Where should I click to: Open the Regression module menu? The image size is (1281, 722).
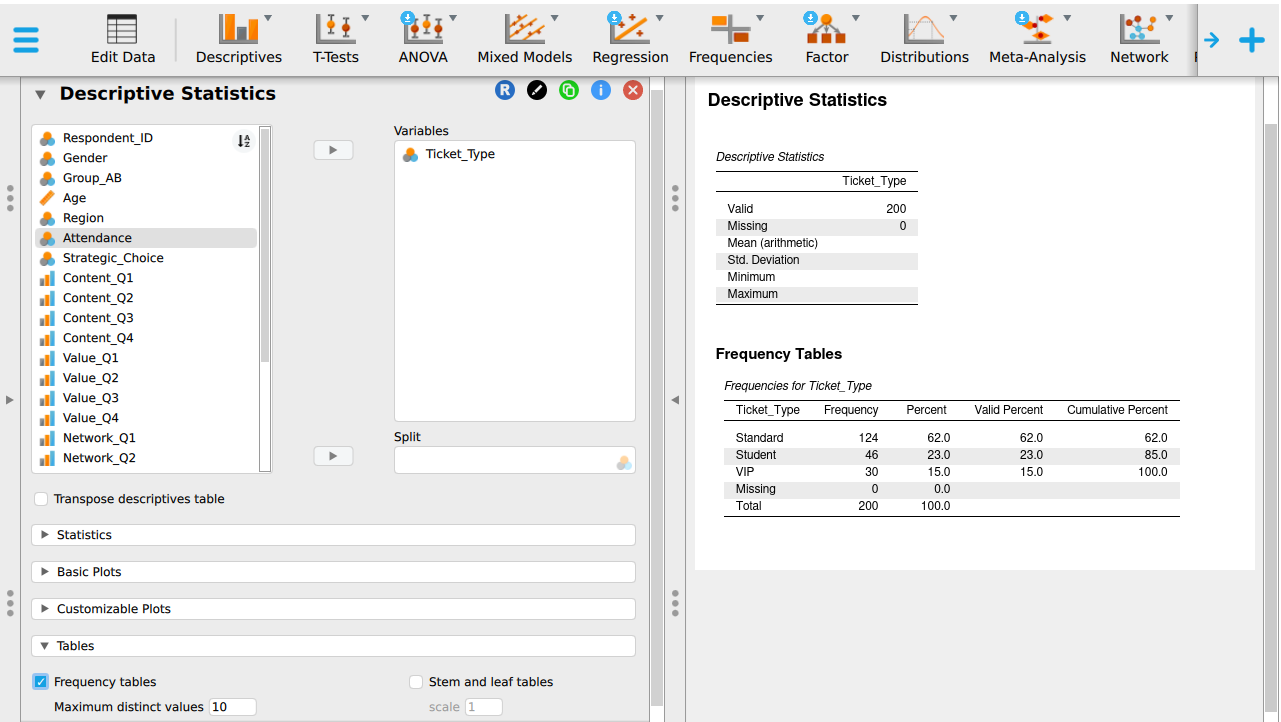coord(630,40)
